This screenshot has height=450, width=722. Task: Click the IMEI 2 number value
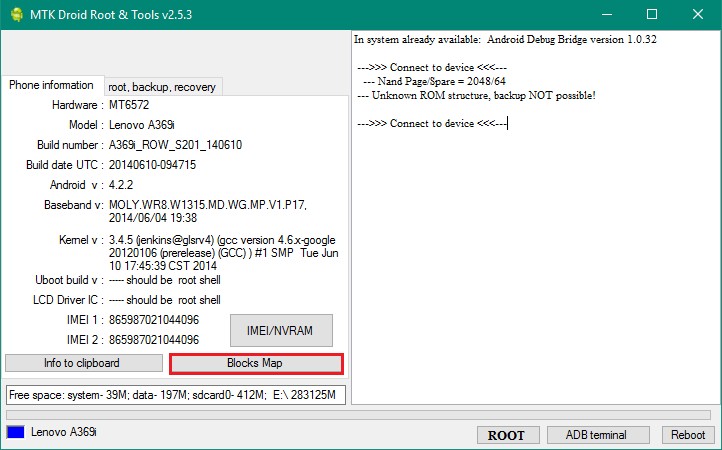coord(154,340)
